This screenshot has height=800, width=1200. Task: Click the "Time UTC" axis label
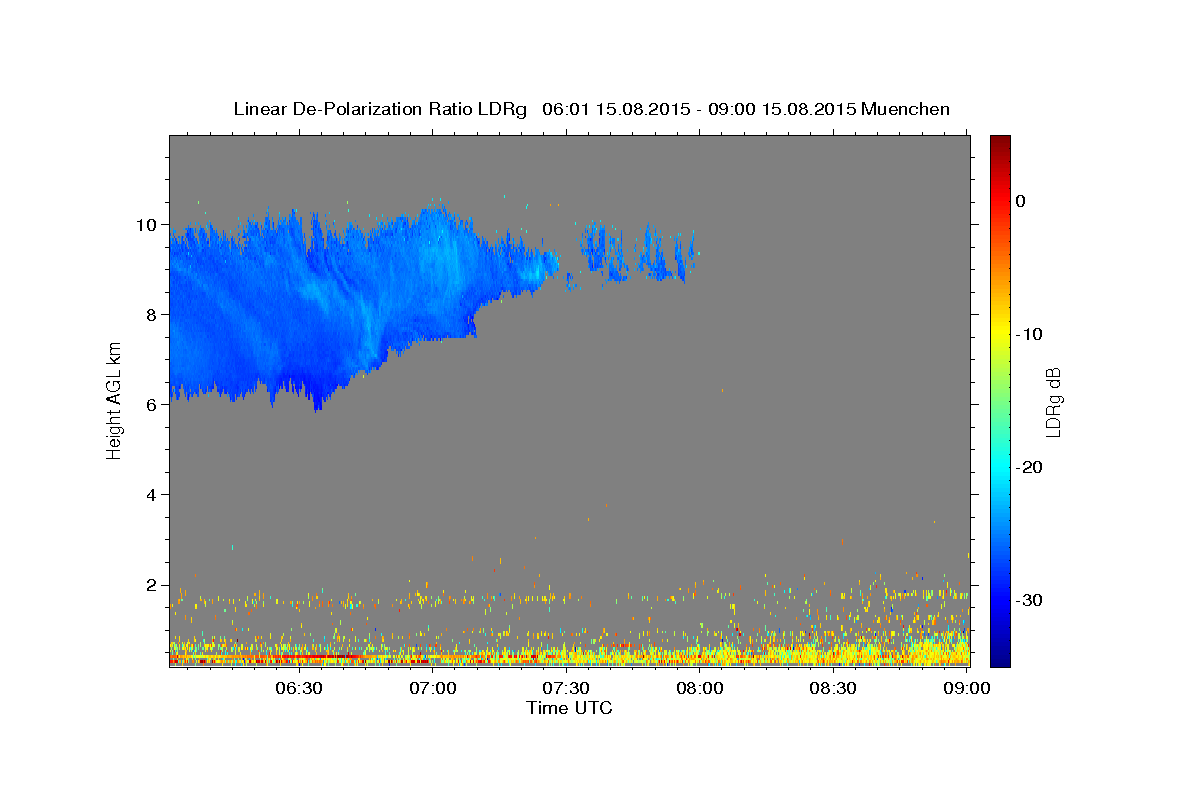(x=569, y=708)
